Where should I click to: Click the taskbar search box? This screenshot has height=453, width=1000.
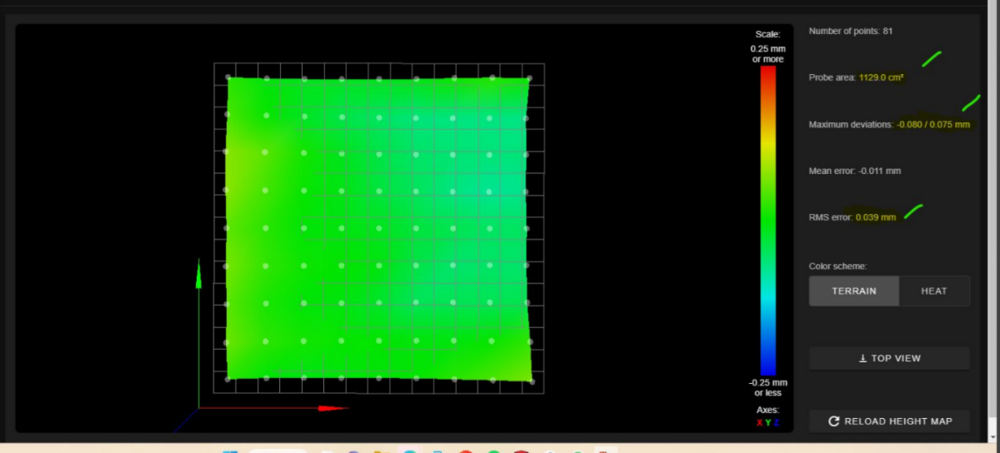(277, 451)
